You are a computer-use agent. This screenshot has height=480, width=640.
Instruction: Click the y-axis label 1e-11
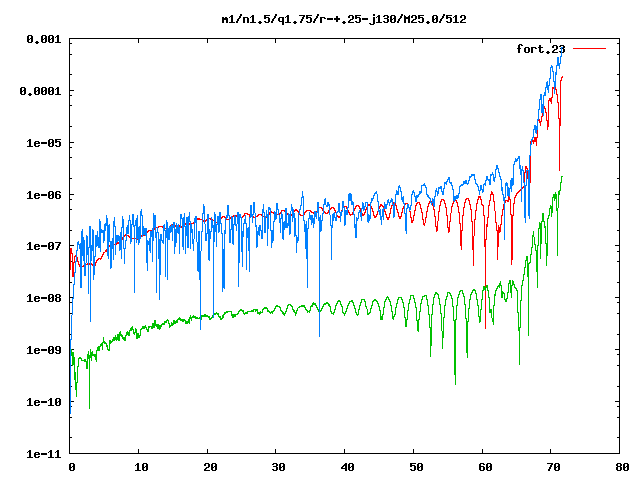tap(44, 454)
